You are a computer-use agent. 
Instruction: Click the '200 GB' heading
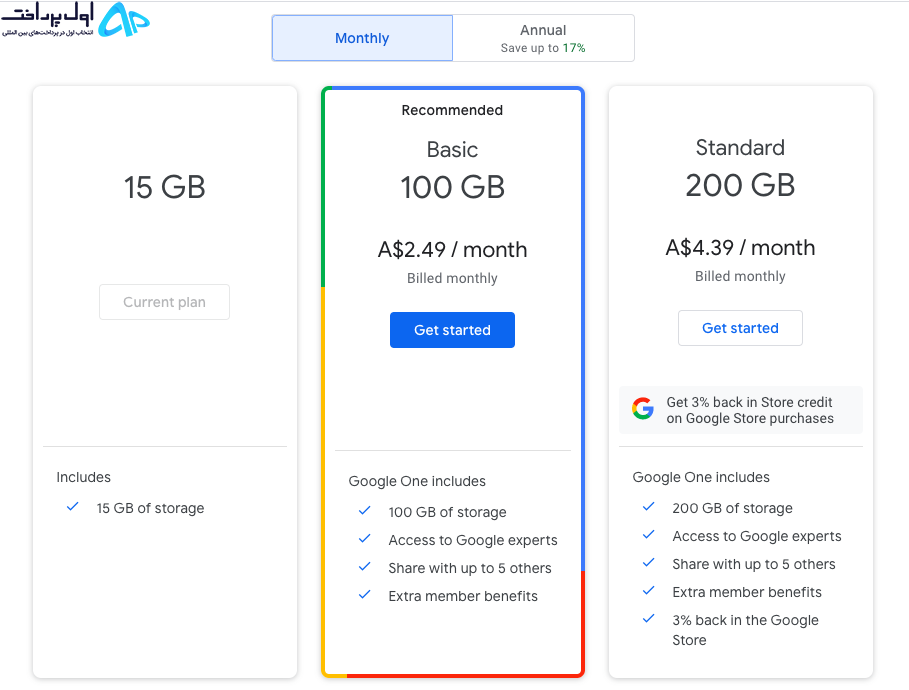coord(740,186)
